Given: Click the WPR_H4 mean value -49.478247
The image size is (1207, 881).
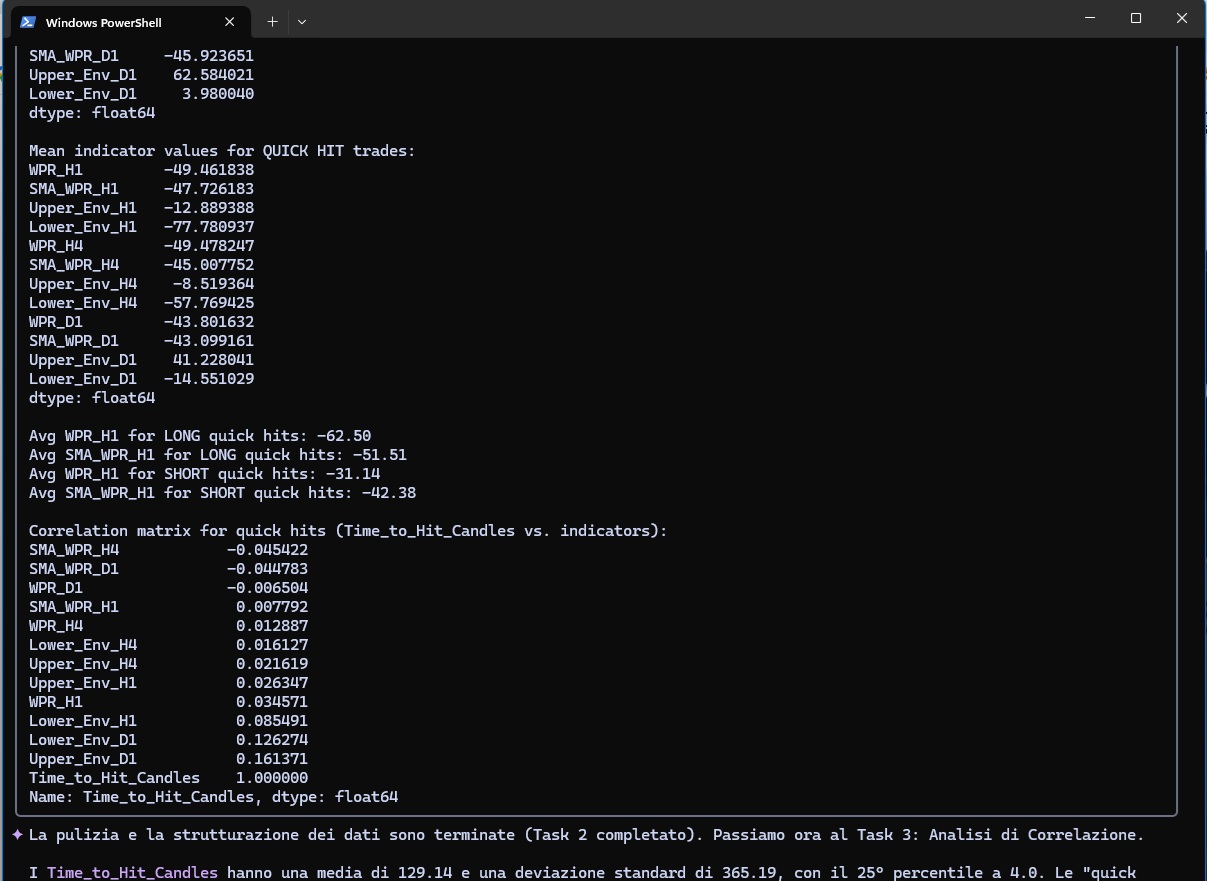Looking at the screenshot, I should 209,246.
